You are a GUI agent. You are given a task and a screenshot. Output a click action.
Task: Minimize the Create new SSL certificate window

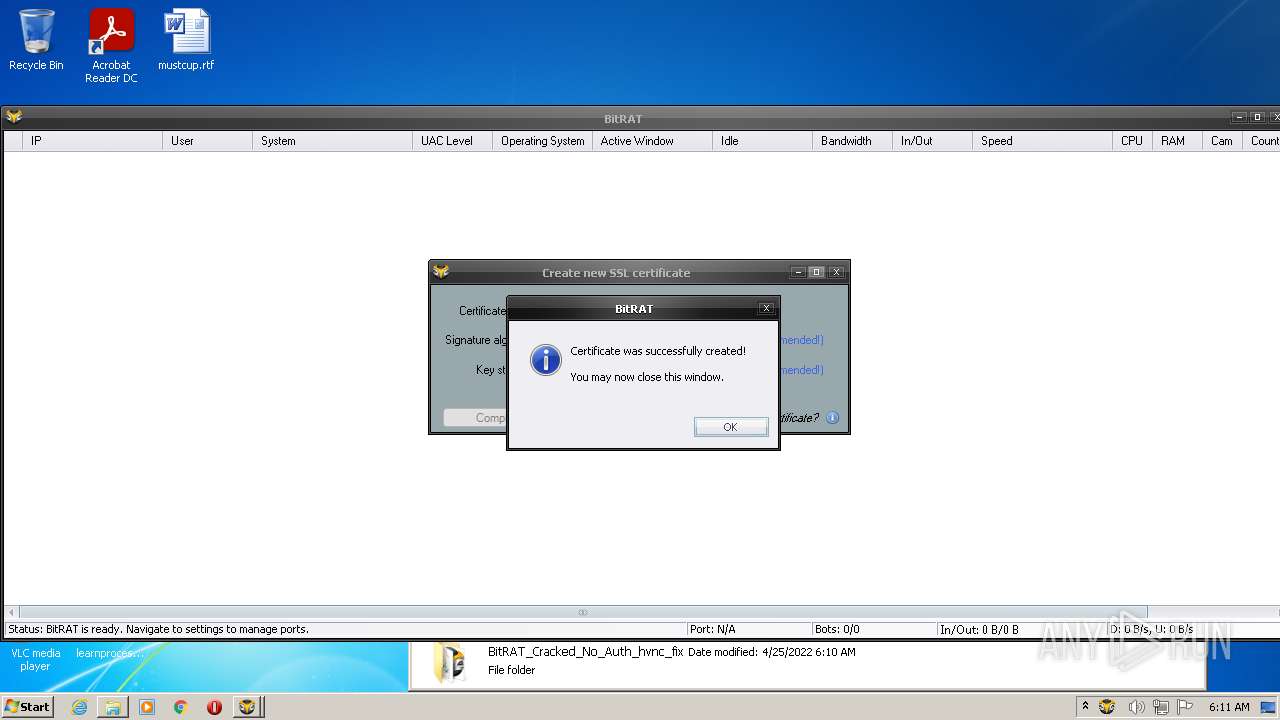pos(798,272)
